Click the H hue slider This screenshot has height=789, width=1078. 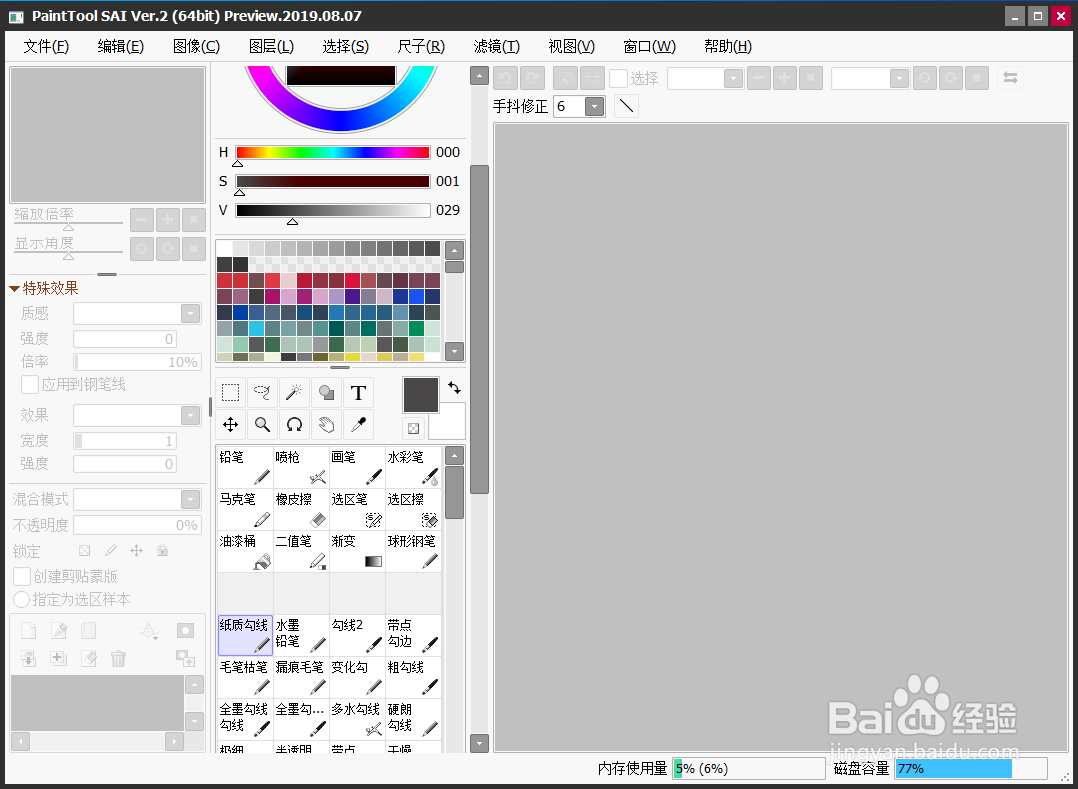tap(333, 153)
